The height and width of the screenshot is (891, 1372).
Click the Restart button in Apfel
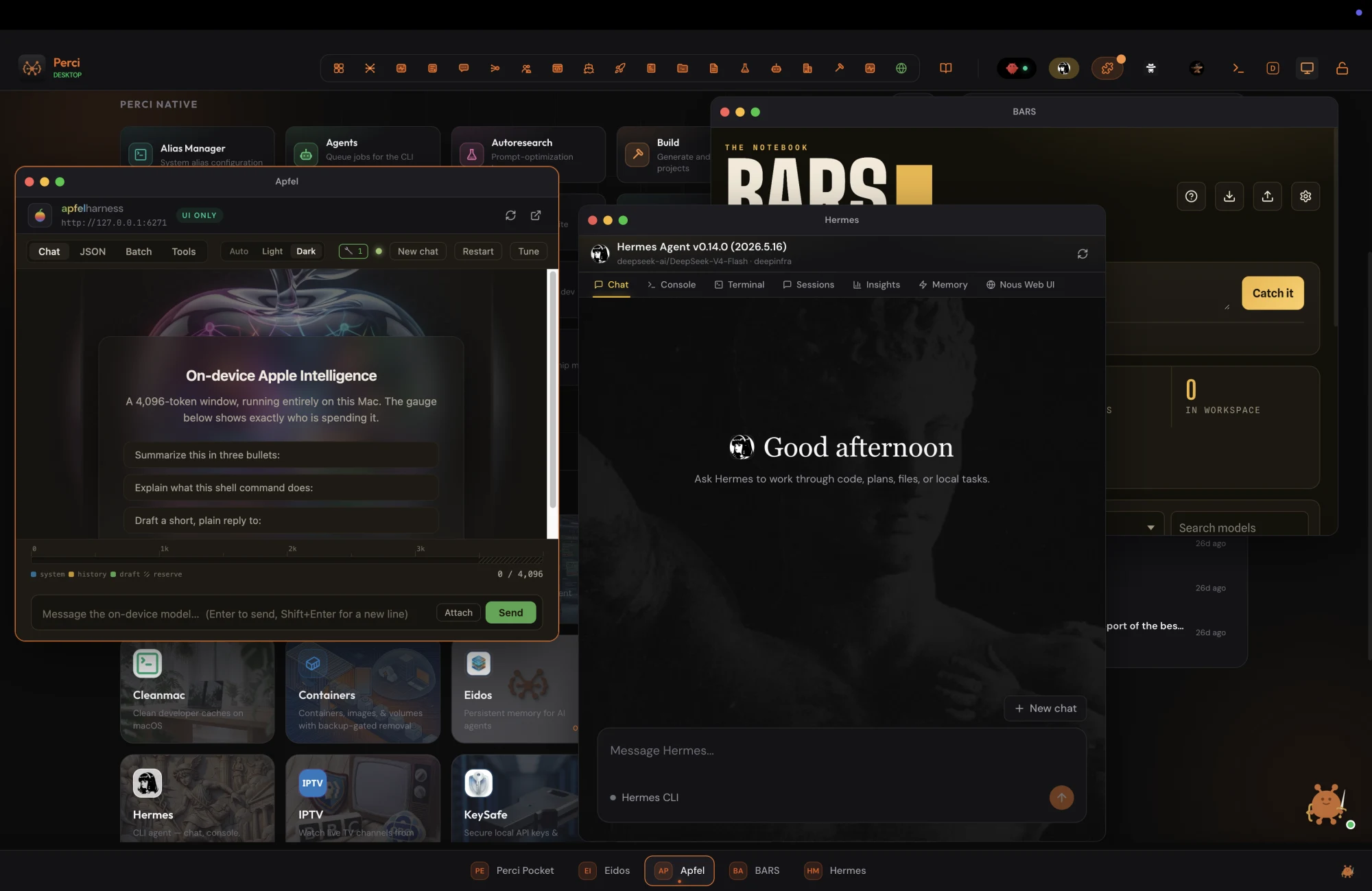click(x=478, y=251)
